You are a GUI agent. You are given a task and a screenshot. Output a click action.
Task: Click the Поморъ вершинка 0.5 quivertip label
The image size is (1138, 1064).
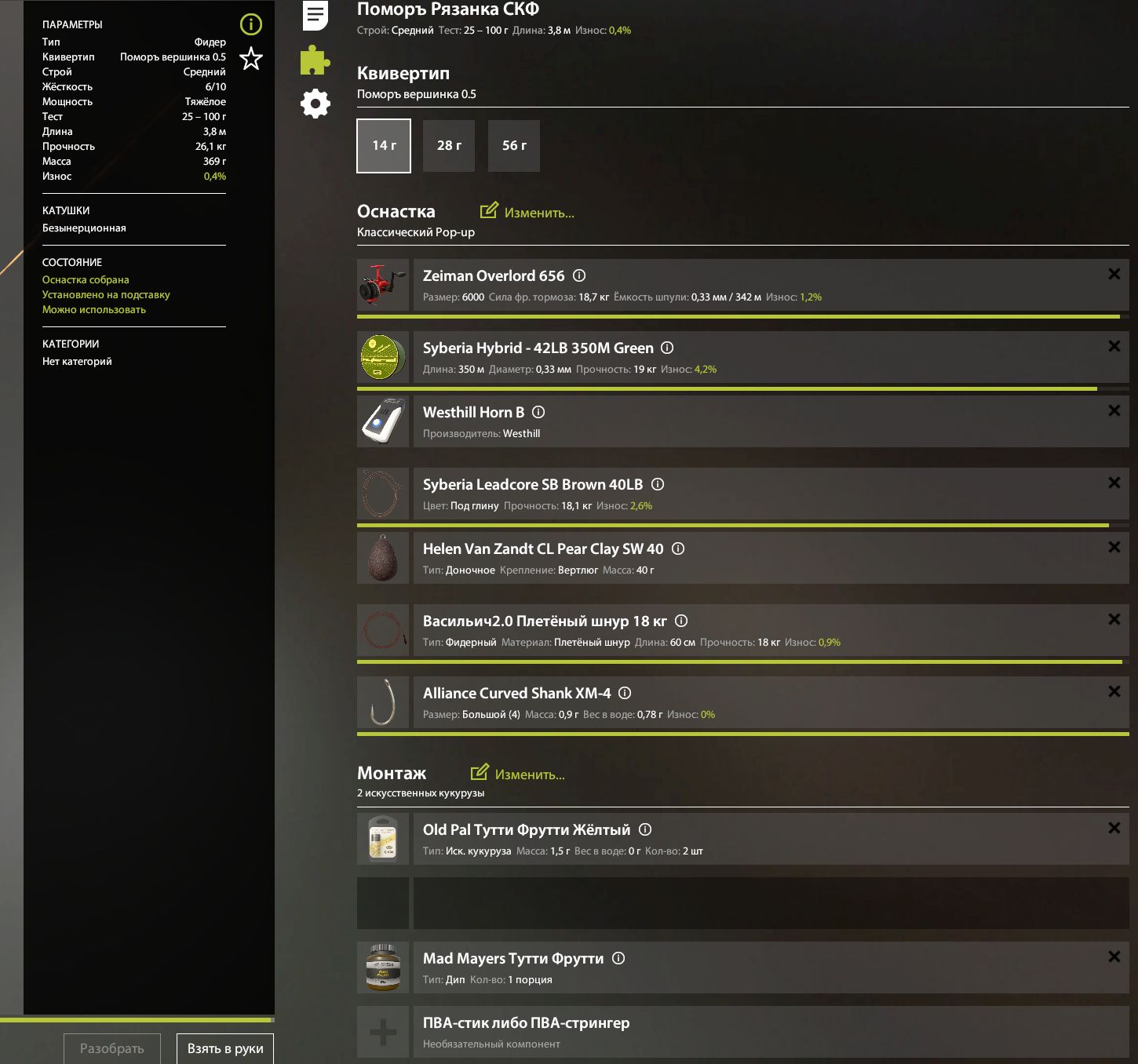coord(417,94)
